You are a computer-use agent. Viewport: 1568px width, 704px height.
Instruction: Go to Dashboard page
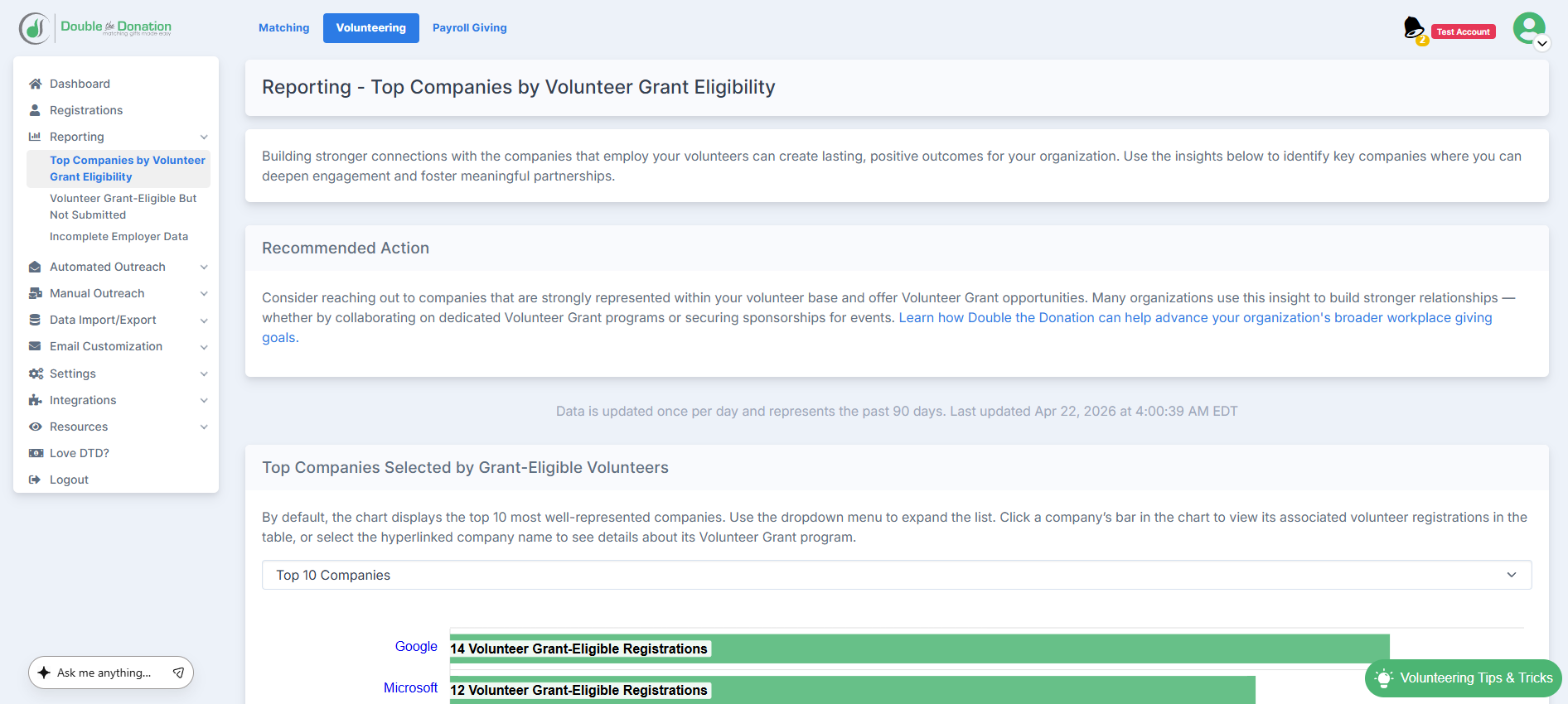click(x=80, y=84)
